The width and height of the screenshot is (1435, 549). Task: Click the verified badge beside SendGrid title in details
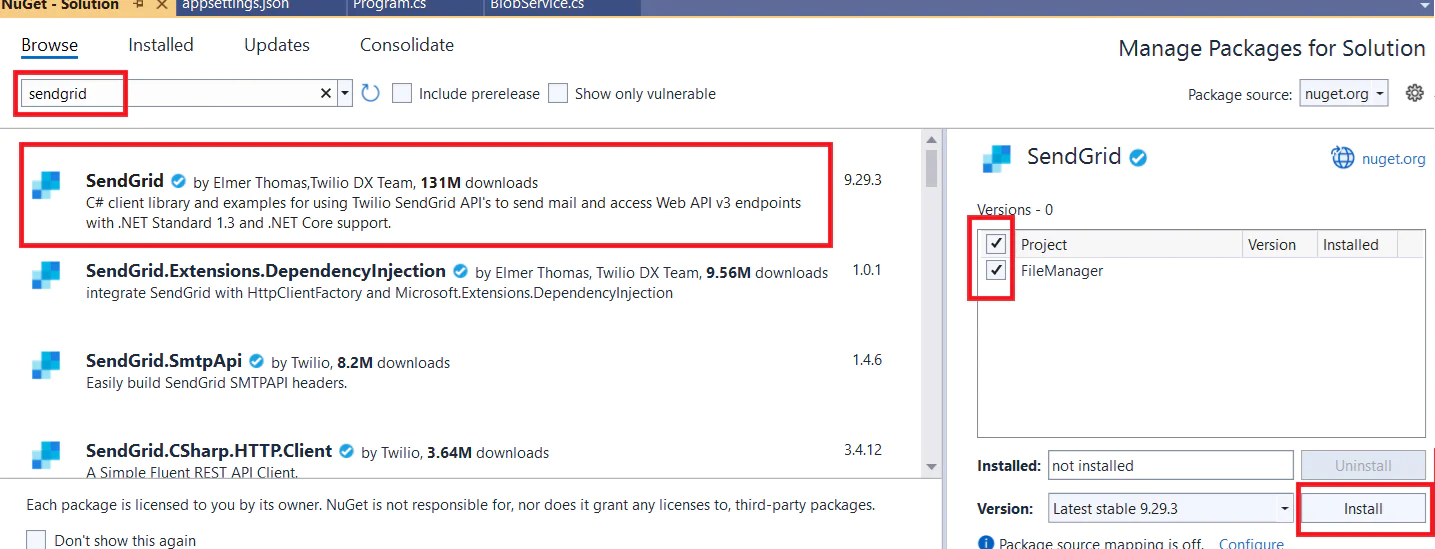[1138, 157]
